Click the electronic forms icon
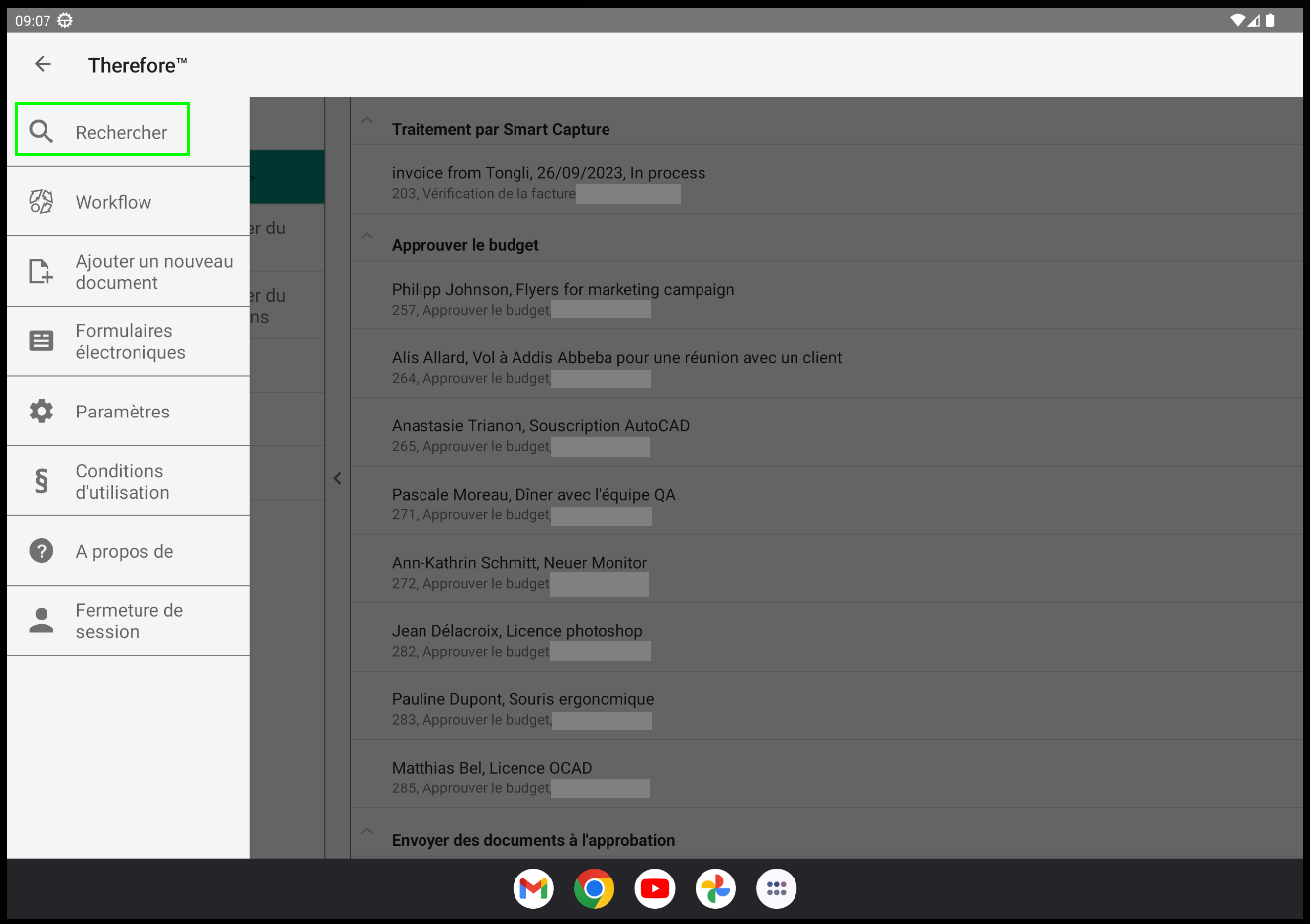Image resolution: width=1310 pixels, height=924 pixels. point(41,341)
